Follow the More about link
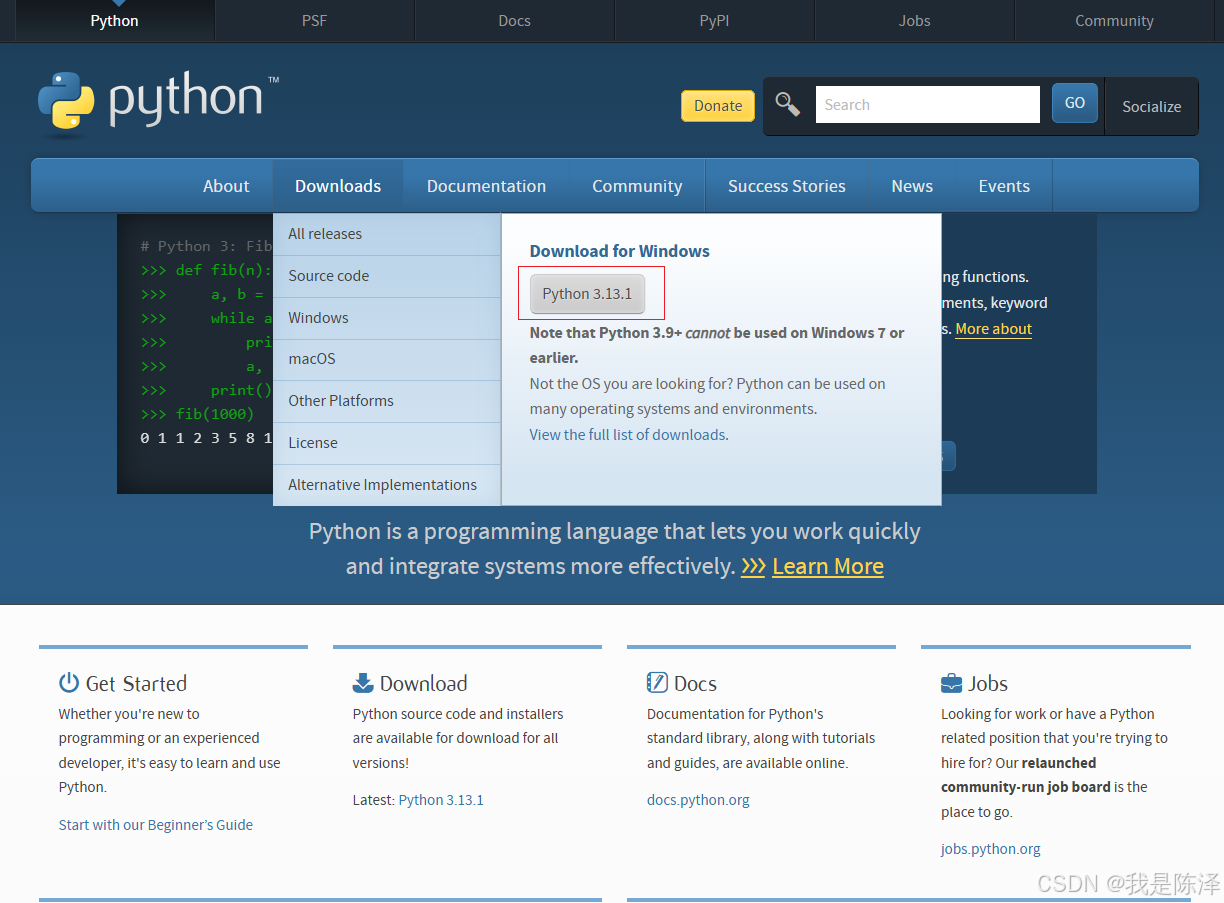The image size is (1224, 903). pyautogui.click(x=993, y=329)
